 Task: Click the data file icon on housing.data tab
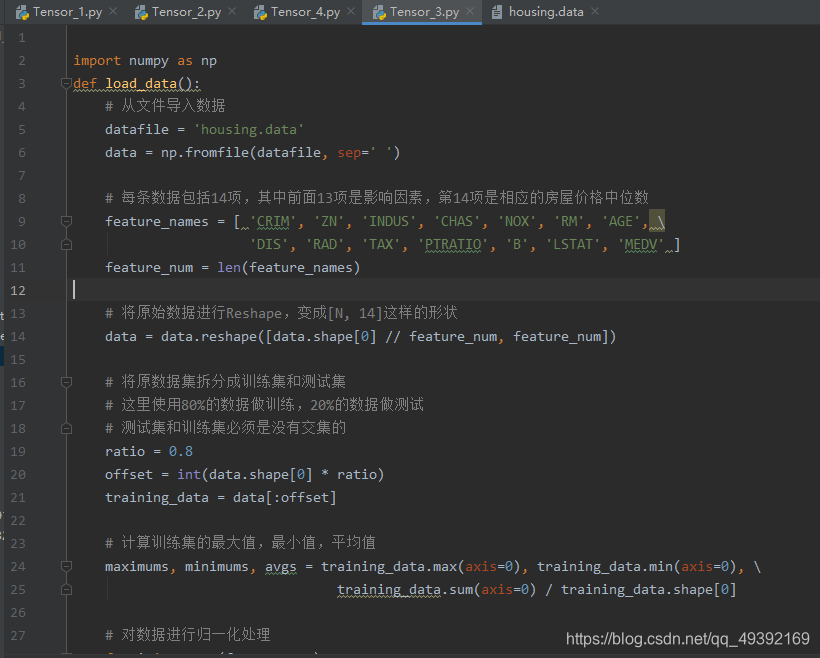coord(497,13)
